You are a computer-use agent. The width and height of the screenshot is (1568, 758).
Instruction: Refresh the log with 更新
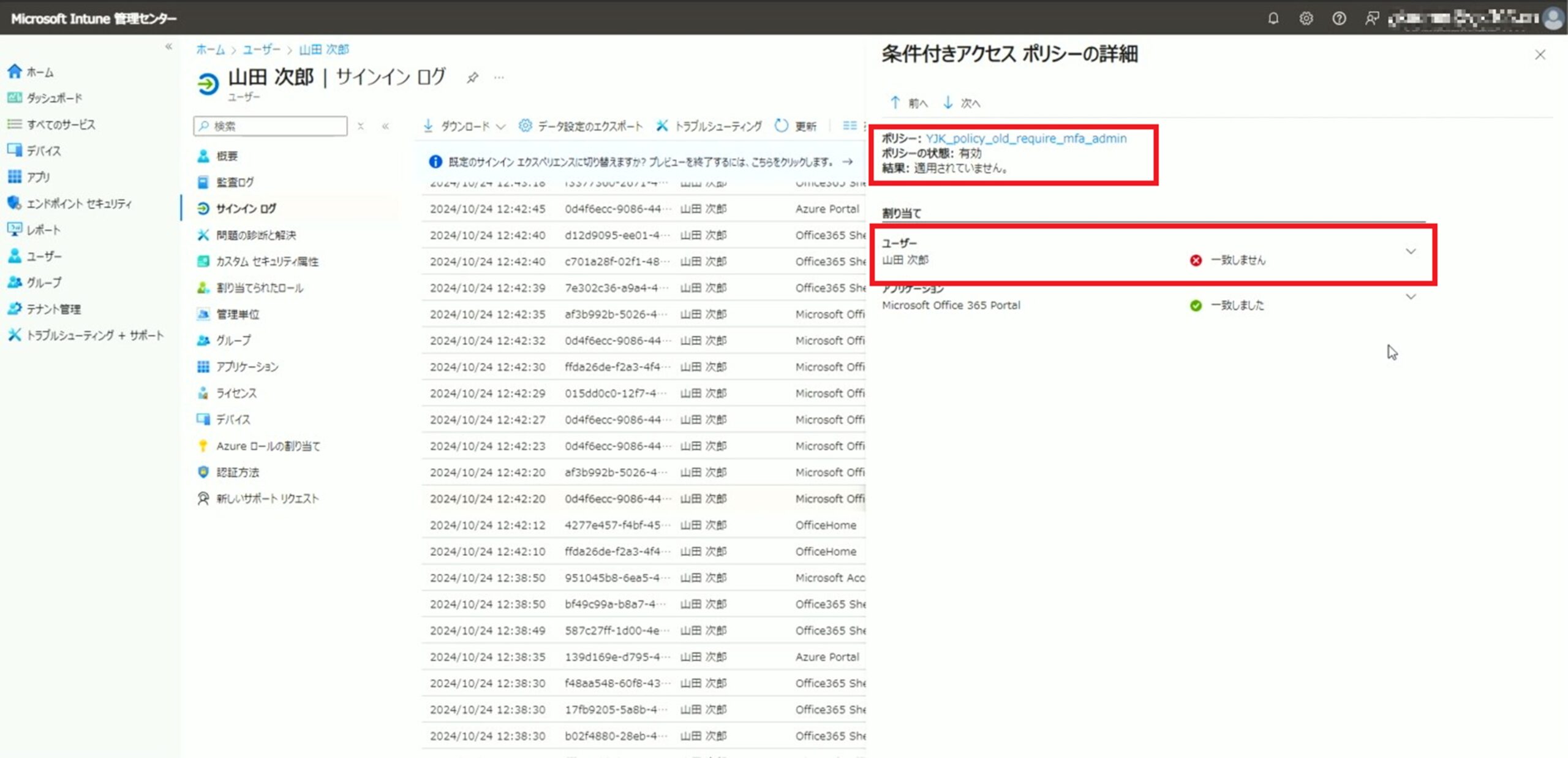pyautogui.click(x=795, y=126)
